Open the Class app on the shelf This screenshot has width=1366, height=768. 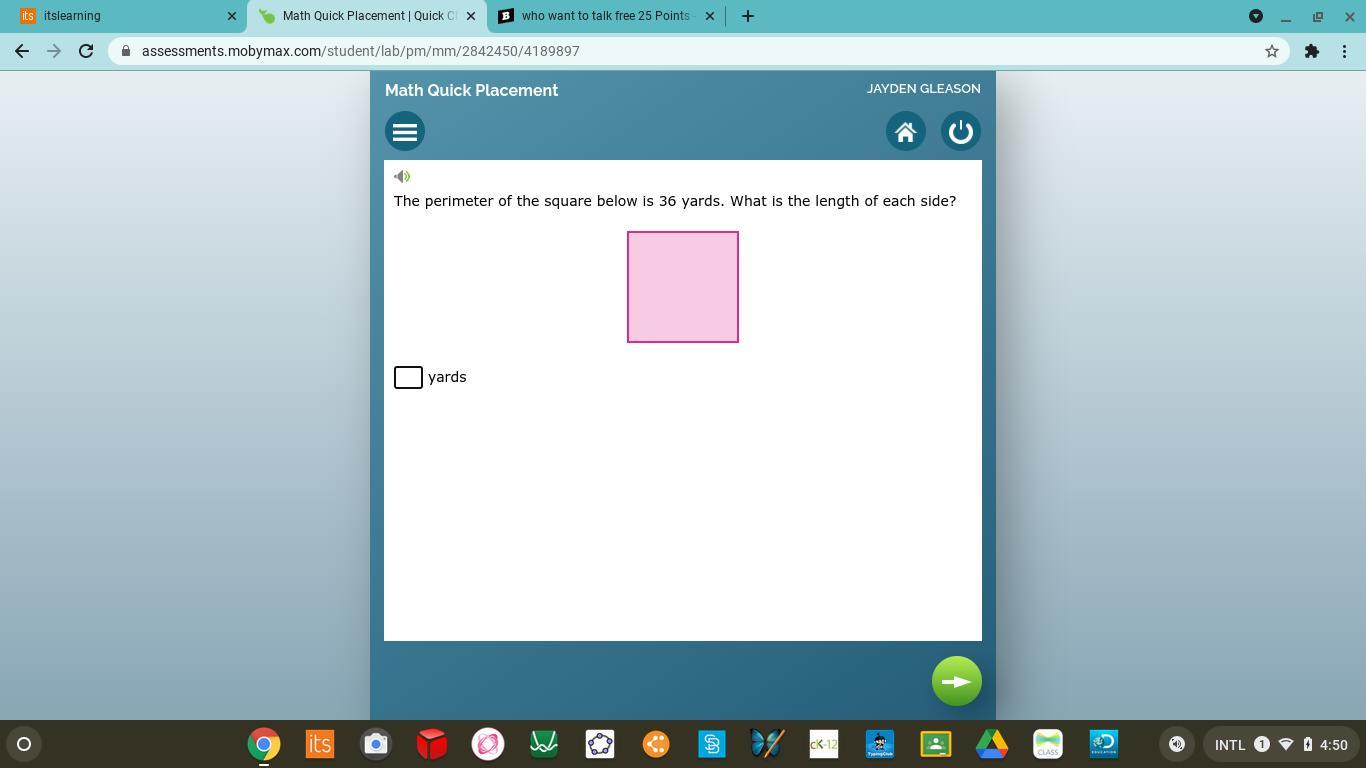click(x=1048, y=744)
